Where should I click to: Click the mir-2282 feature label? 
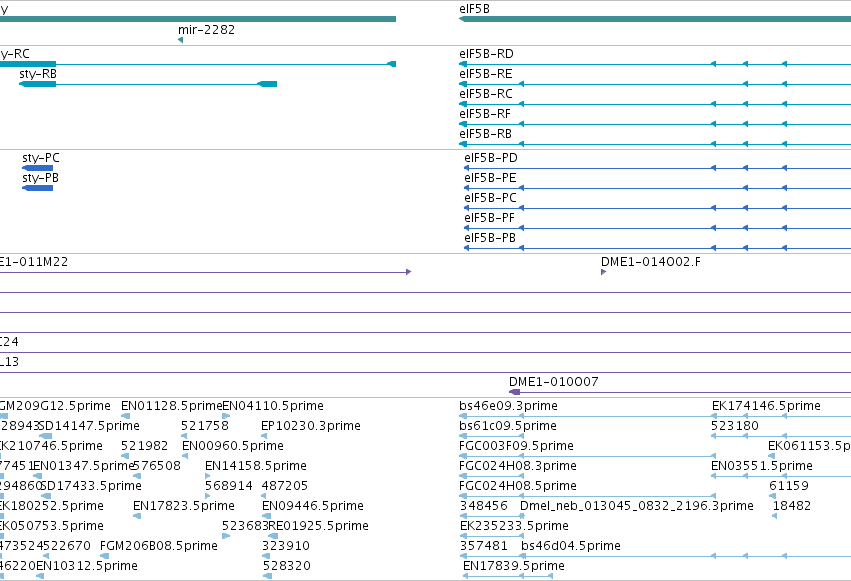[x=206, y=30]
